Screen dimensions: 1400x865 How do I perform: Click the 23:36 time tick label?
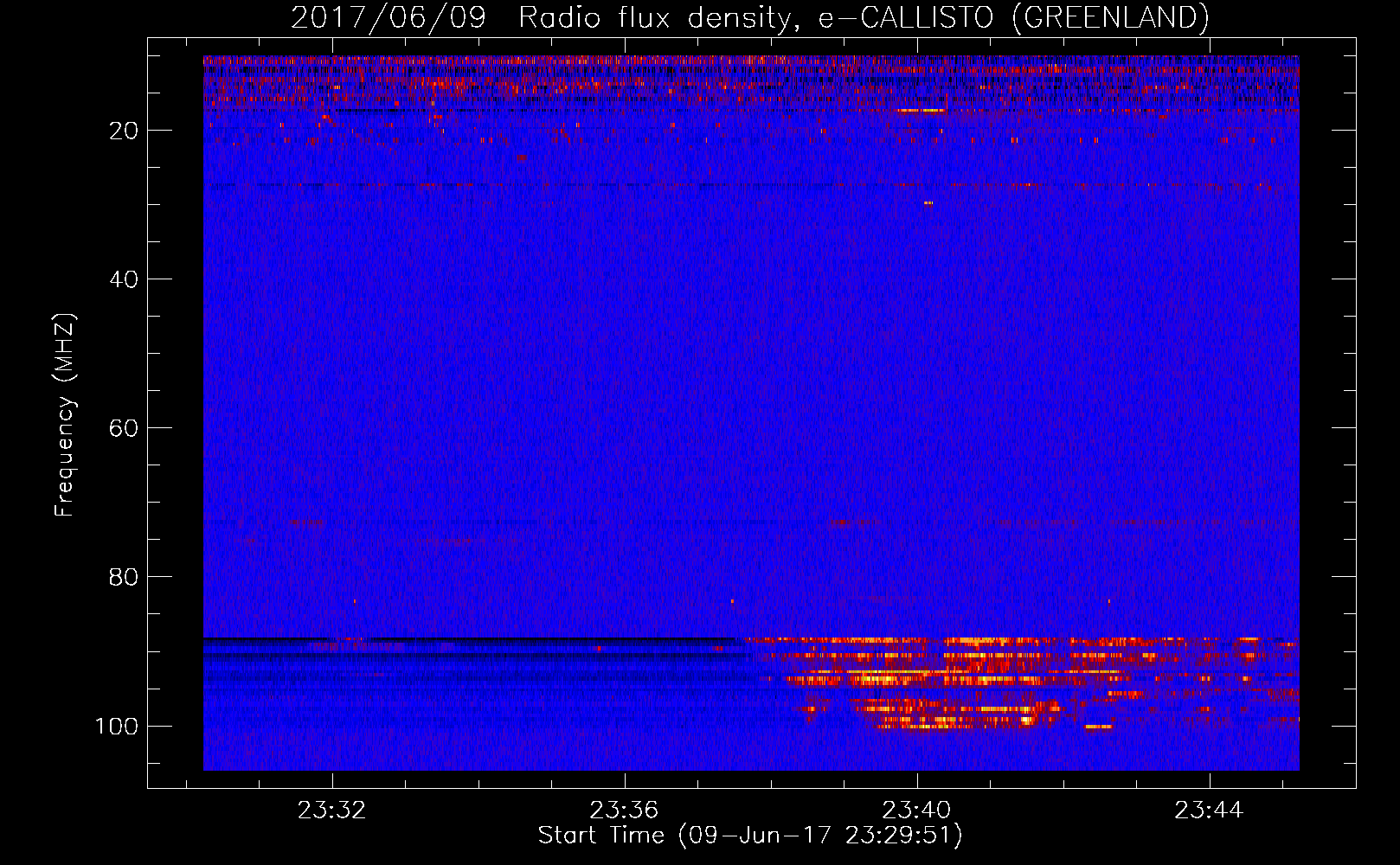click(x=625, y=811)
